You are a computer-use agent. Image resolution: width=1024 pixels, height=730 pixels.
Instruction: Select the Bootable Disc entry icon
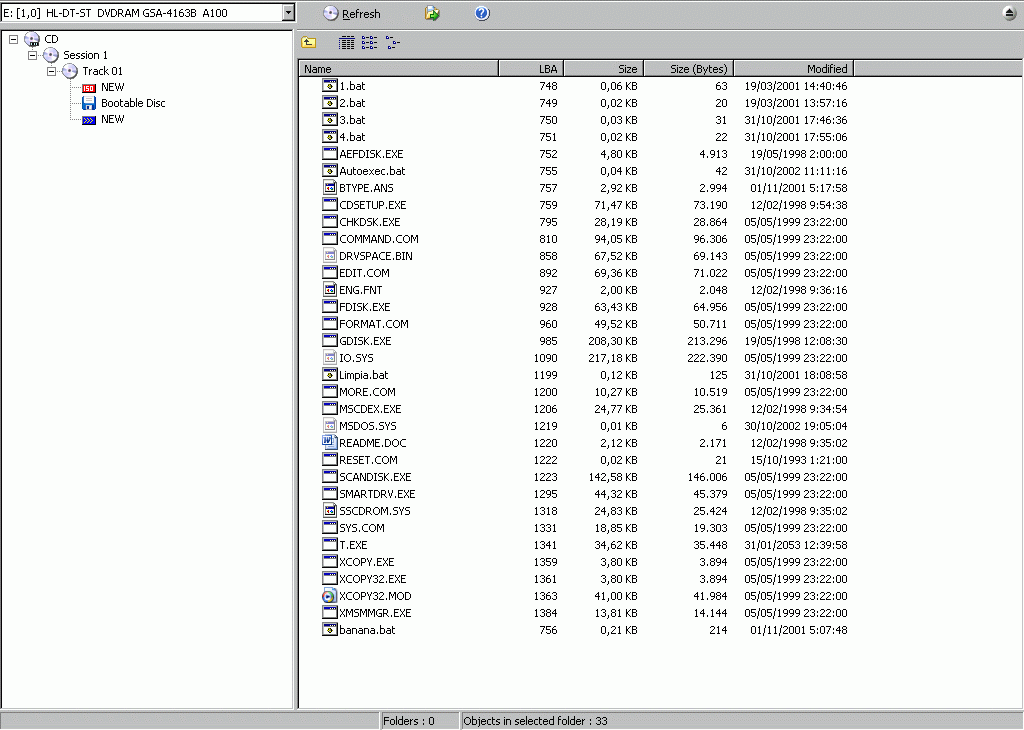tap(90, 103)
